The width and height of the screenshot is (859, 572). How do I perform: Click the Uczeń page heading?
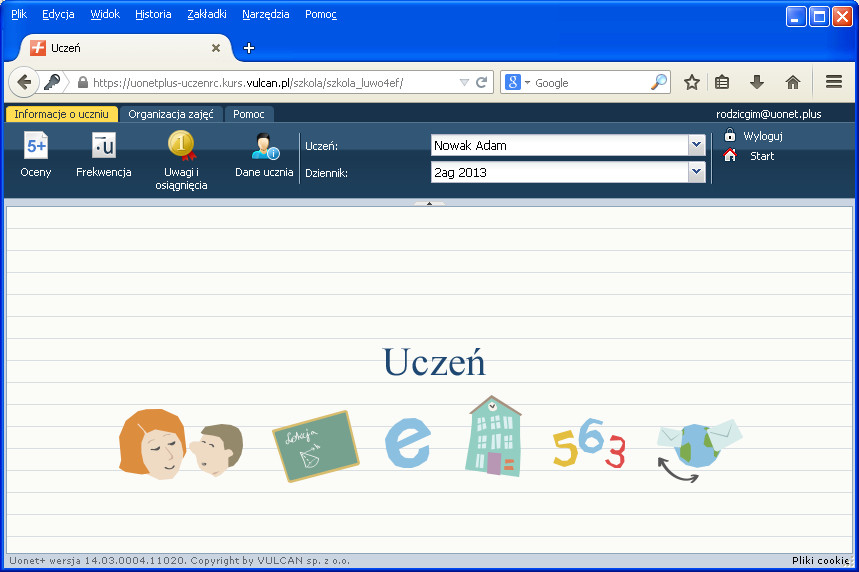point(434,362)
